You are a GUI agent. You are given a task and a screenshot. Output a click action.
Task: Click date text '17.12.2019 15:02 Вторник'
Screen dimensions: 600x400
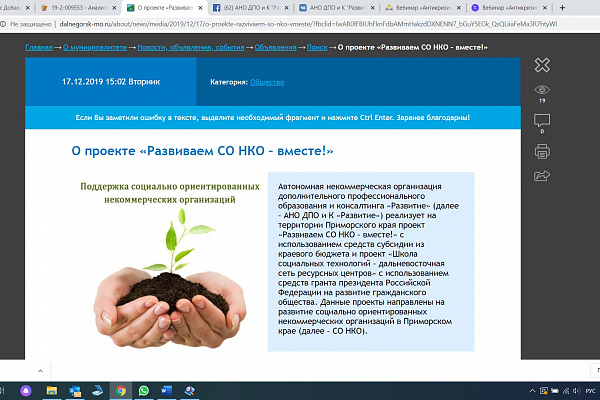click(111, 82)
